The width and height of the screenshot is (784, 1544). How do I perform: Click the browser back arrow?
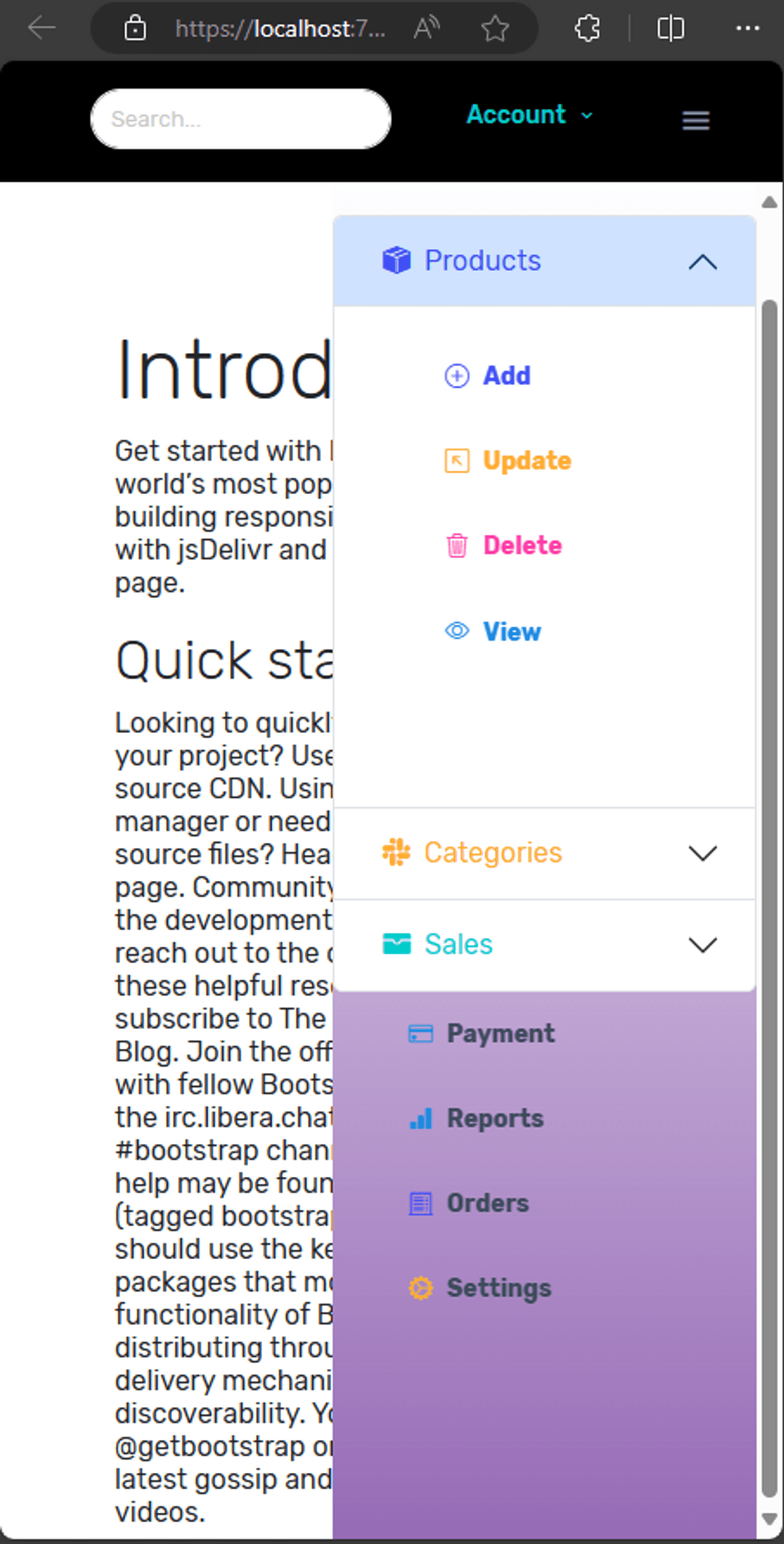coord(42,28)
